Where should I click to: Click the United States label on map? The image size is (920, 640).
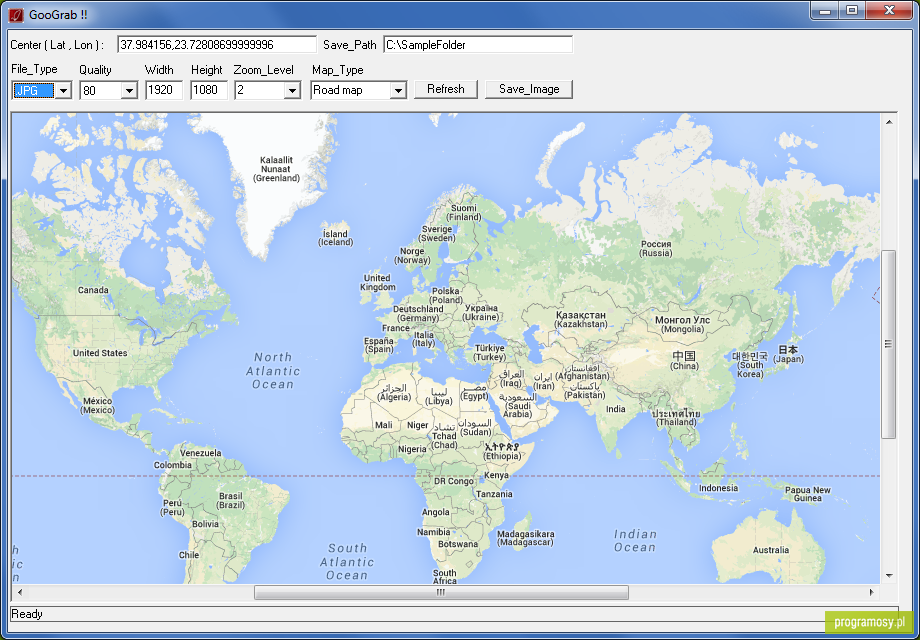coord(100,353)
